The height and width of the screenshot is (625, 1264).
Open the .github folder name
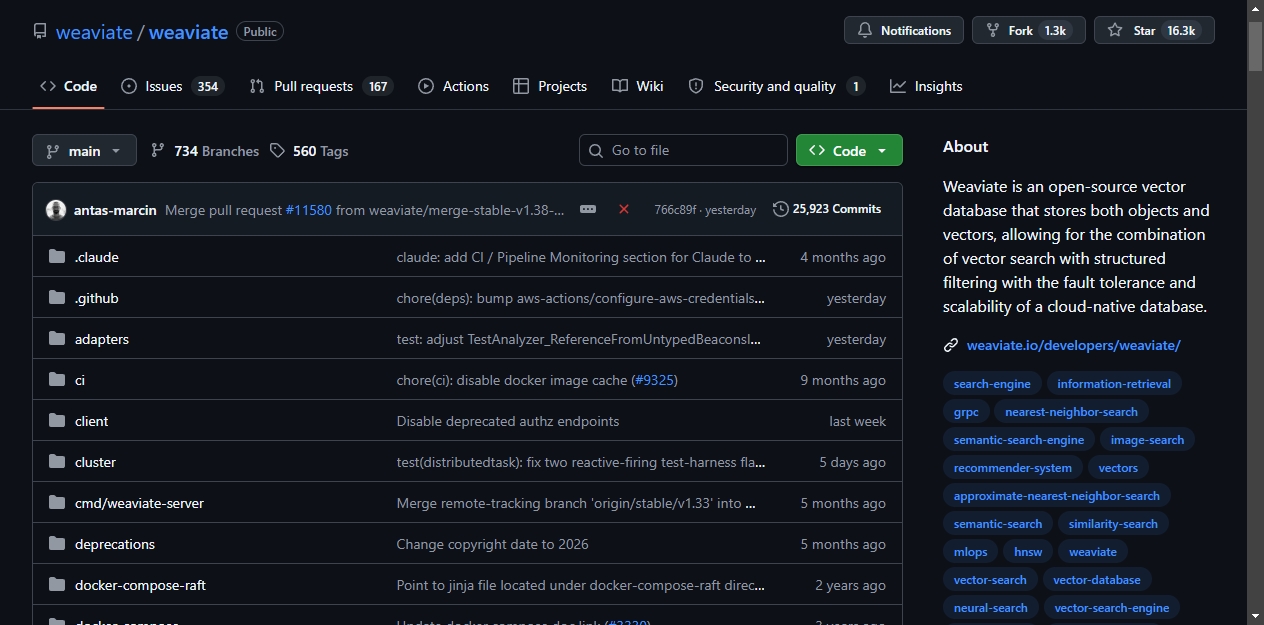(97, 298)
